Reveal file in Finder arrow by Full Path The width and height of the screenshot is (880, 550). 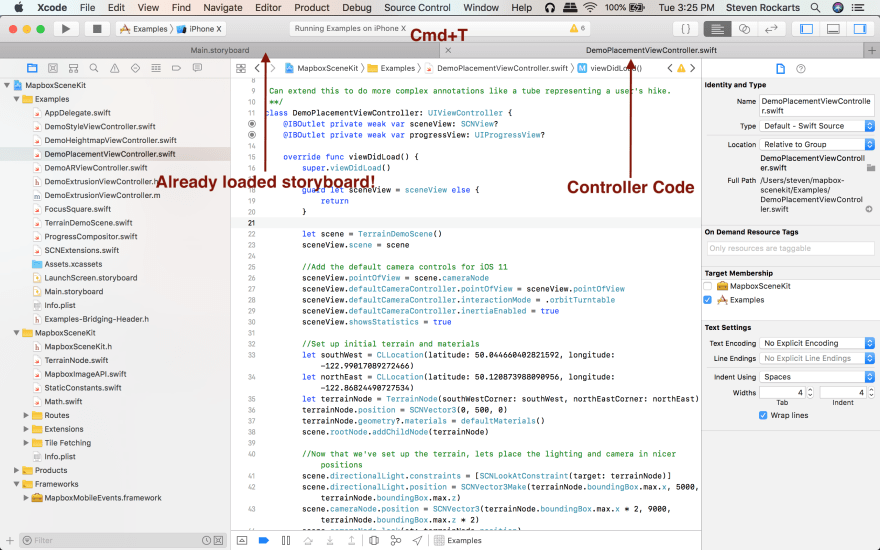click(869, 209)
